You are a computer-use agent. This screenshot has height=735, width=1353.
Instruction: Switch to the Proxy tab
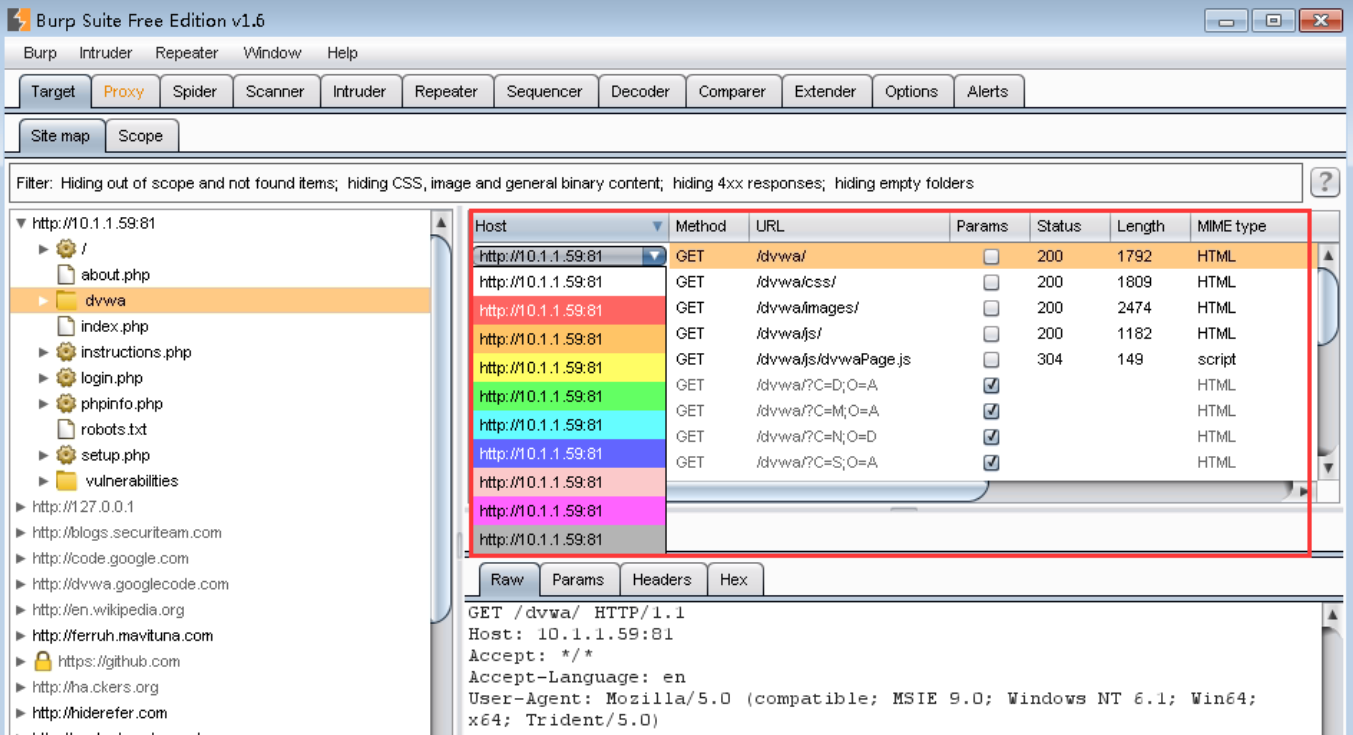(x=124, y=91)
